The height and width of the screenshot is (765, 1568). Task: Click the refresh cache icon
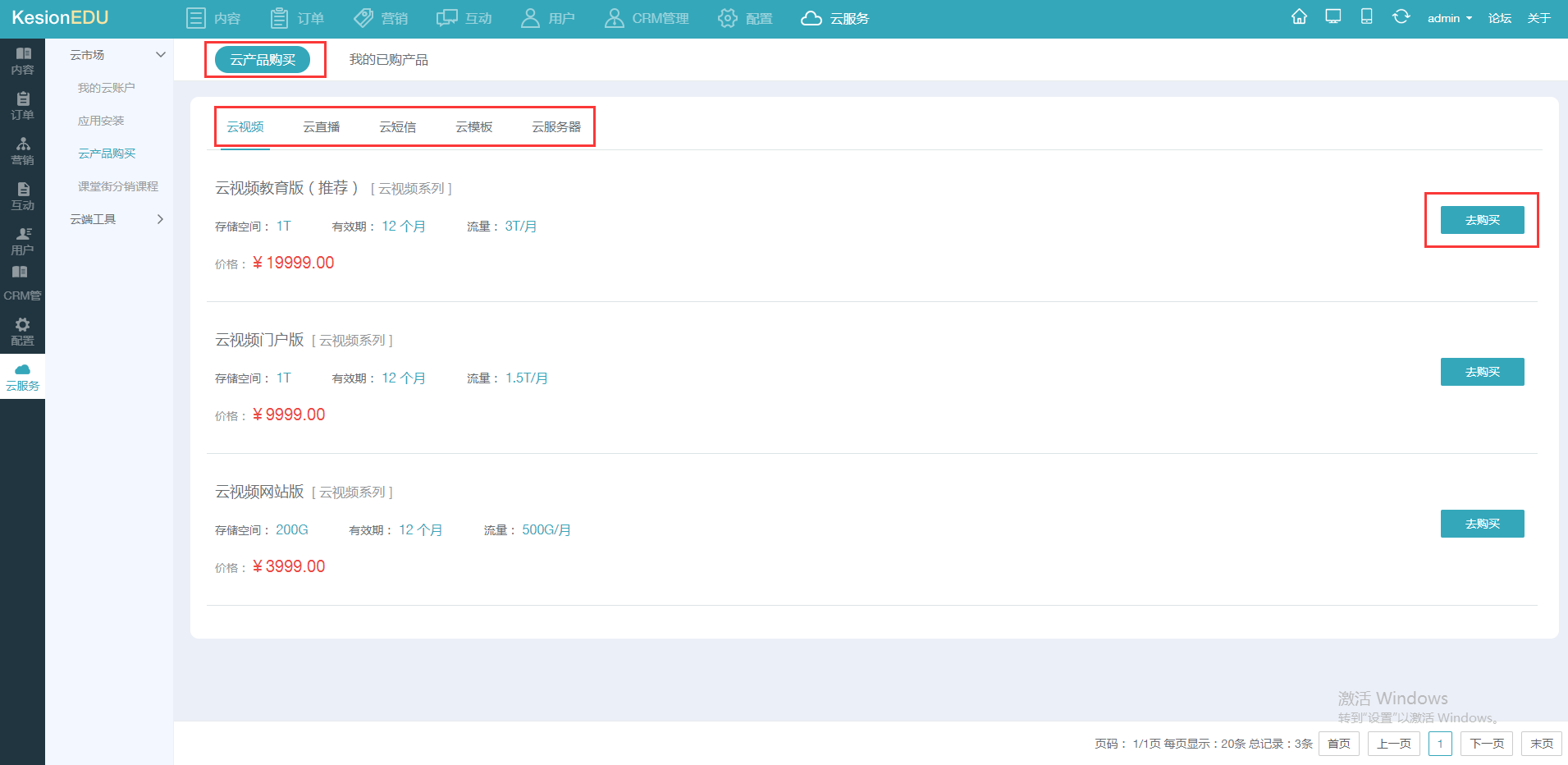tap(1401, 17)
